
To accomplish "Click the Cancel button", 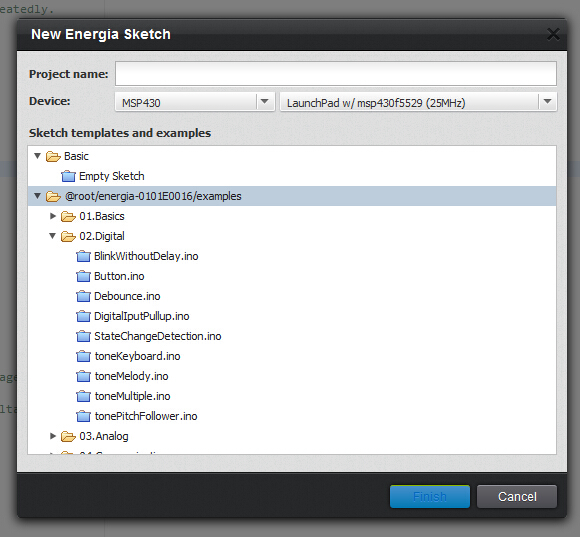I will coord(517,496).
